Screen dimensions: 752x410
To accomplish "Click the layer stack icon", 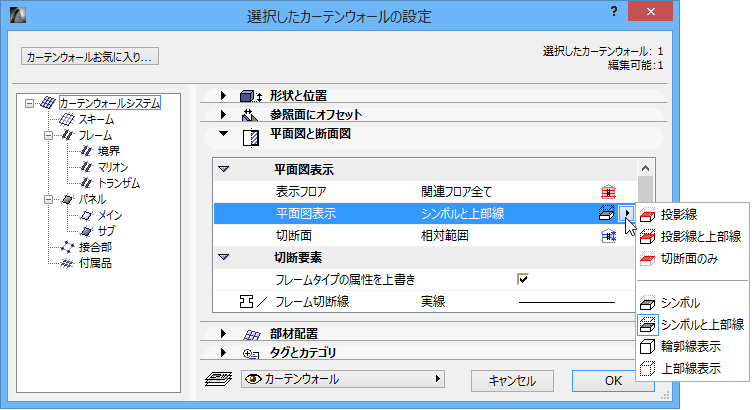I will pos(219,379).
